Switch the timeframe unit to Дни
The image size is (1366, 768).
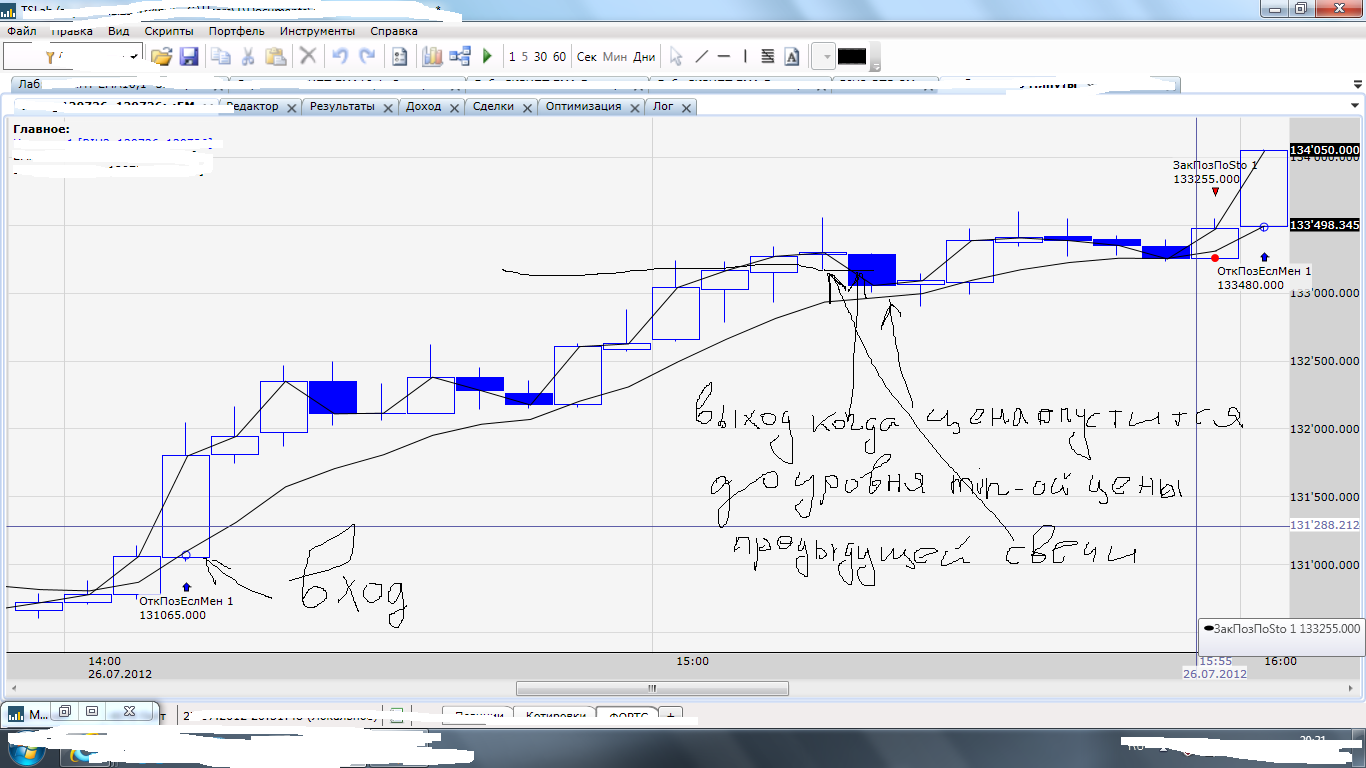[x=644, y=57]
